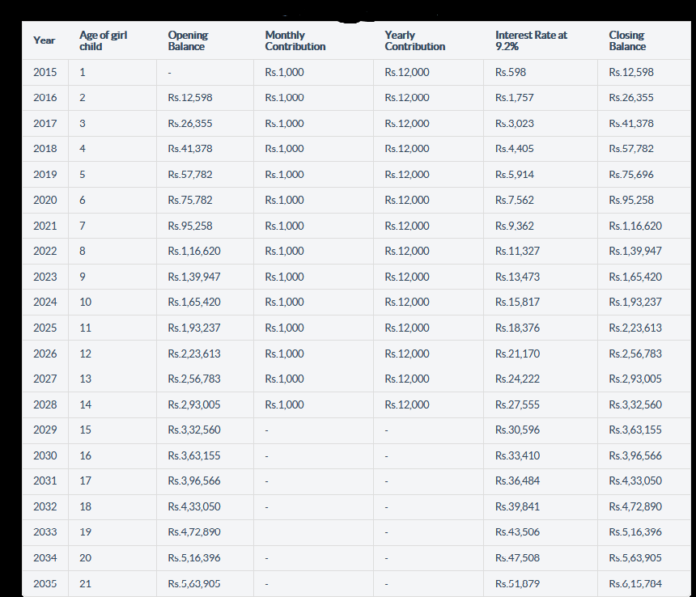Select the Monthly Contribution column header
Screen dimensions: 696x597
[294, 40]
